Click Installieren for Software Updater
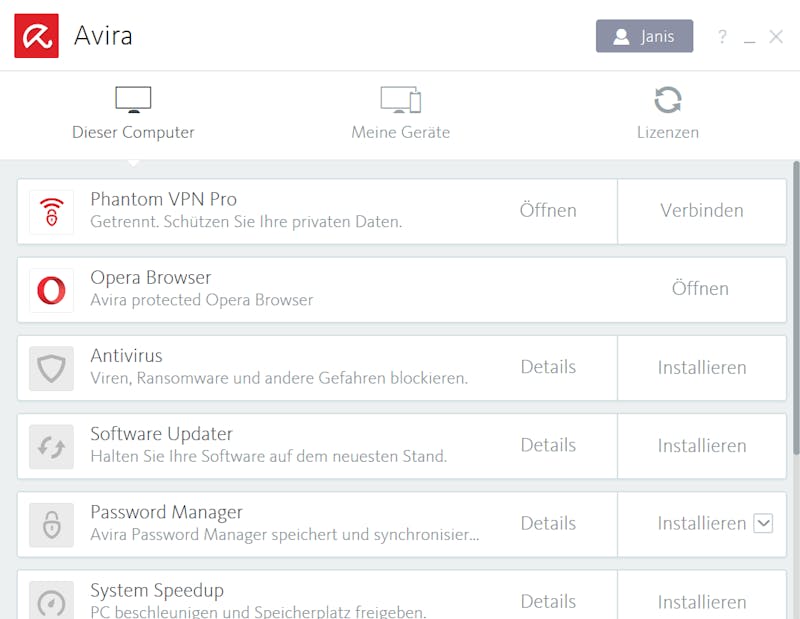Viewport: 800px width, 619px height. point(702,446)
